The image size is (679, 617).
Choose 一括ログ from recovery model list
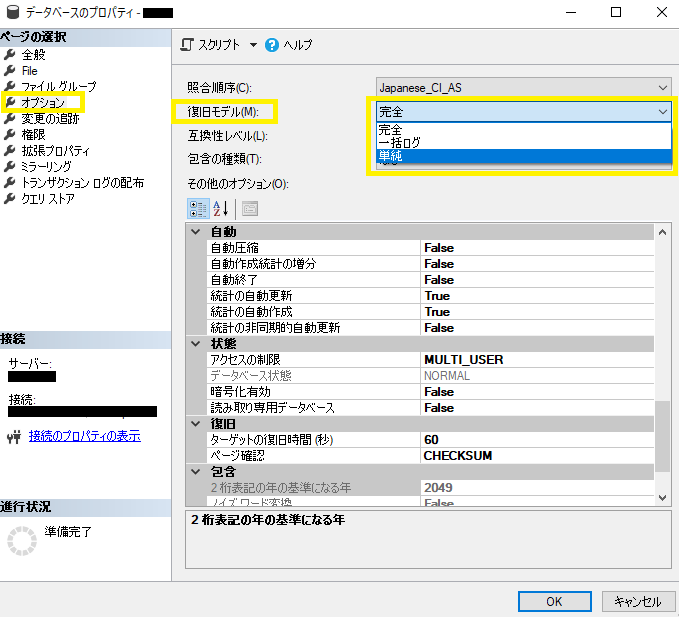click(x=524, y=143)
